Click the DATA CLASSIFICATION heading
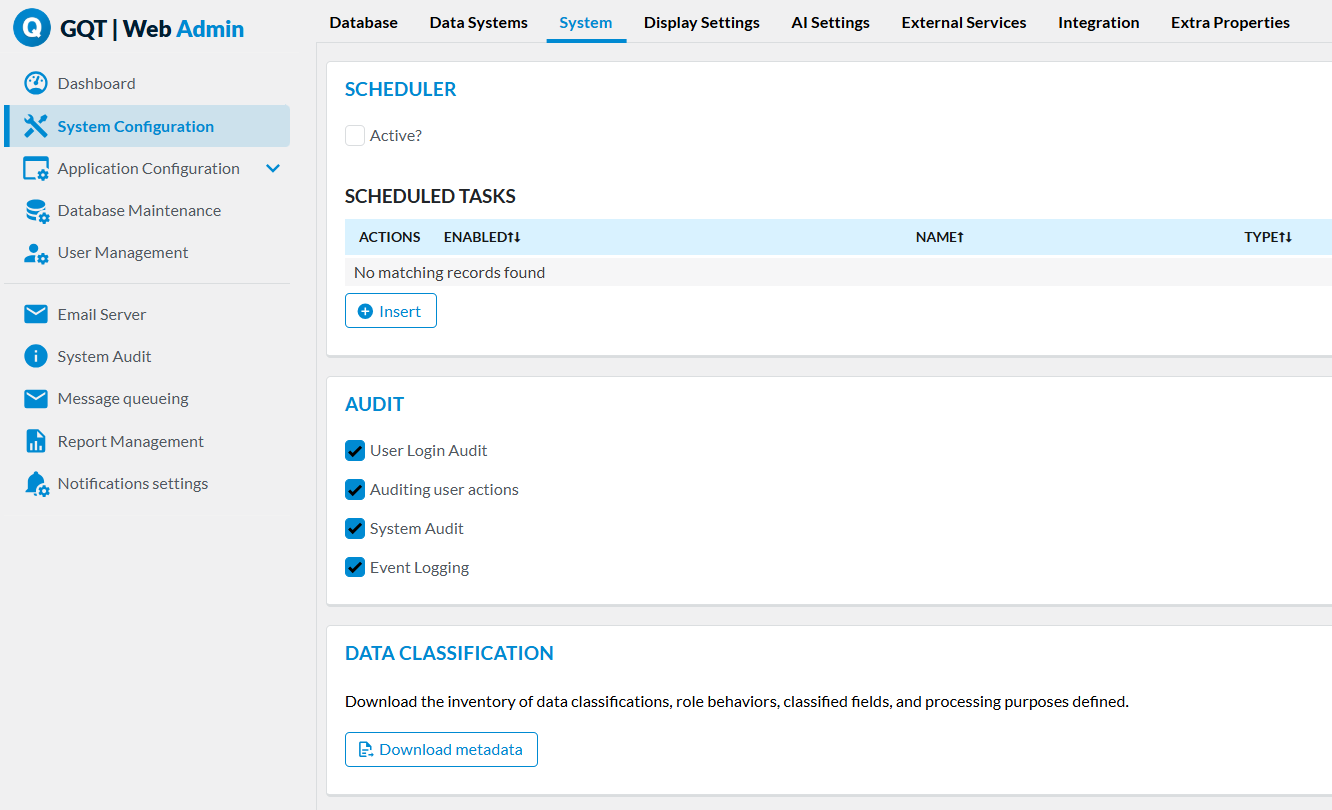 point(449,653)
